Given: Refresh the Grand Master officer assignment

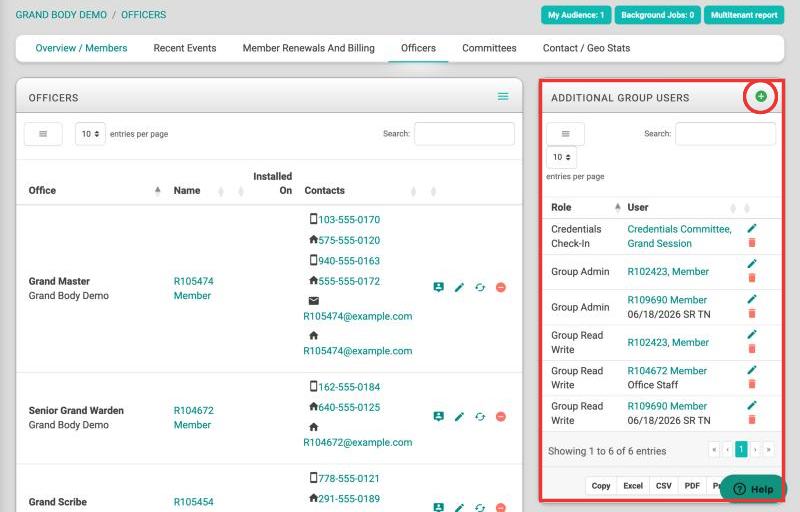Looking at the screenshot, I should click(480, 288).
